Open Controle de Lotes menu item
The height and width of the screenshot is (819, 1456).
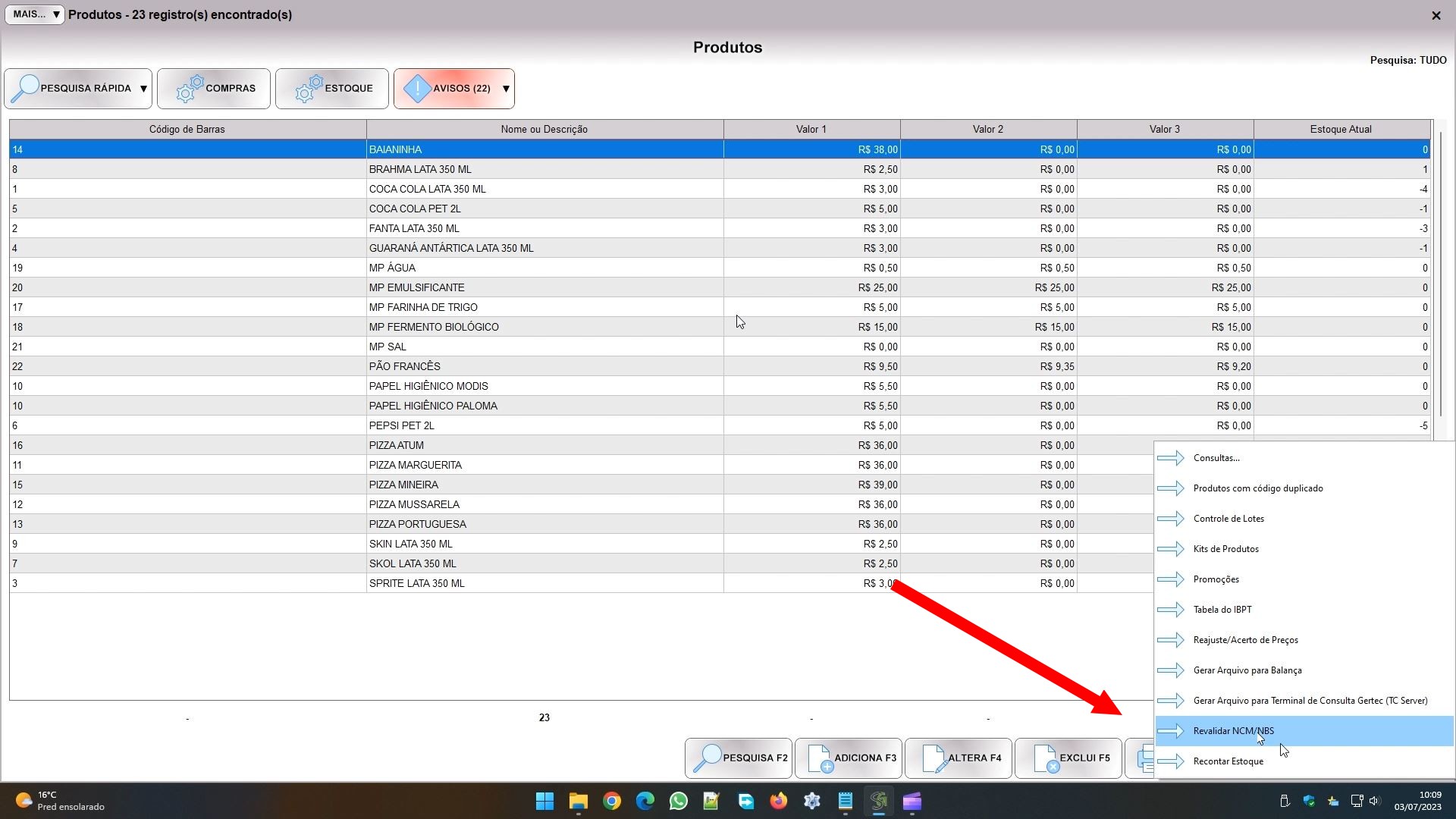(x=1304, y=519)
